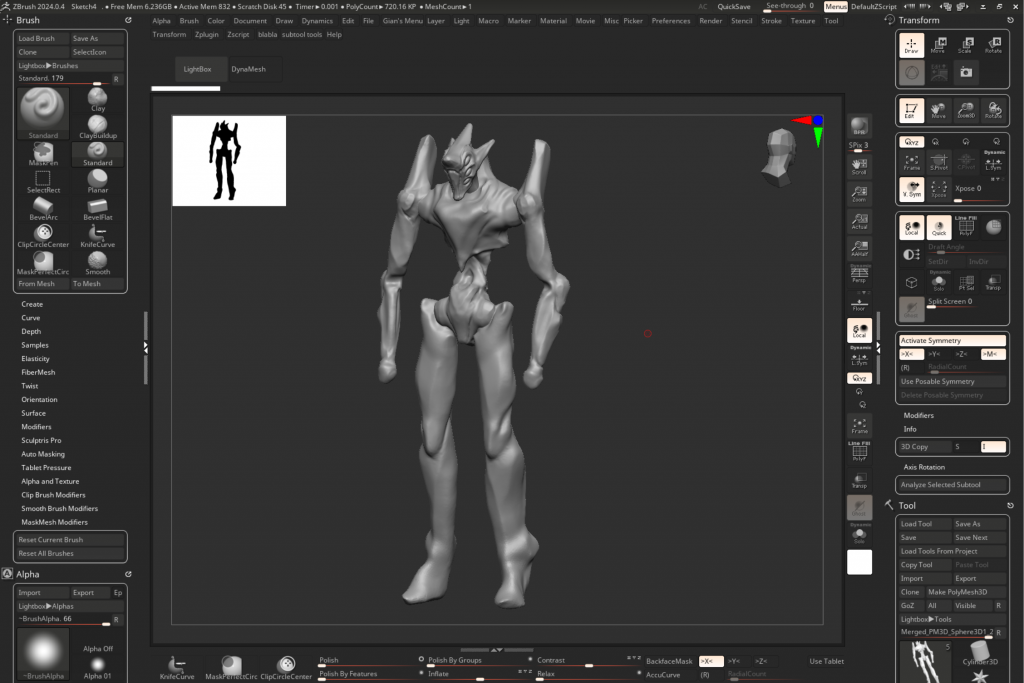Toggle Use Tablet
Screen dimensions: 1024x683
coord(826,661)
